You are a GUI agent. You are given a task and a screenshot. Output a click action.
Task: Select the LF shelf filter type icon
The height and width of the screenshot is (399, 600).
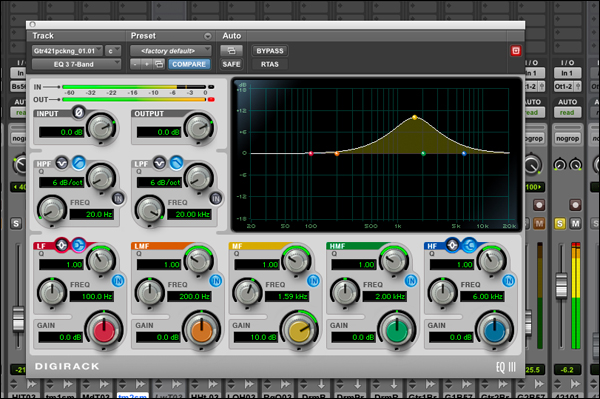tap(78, 245)
